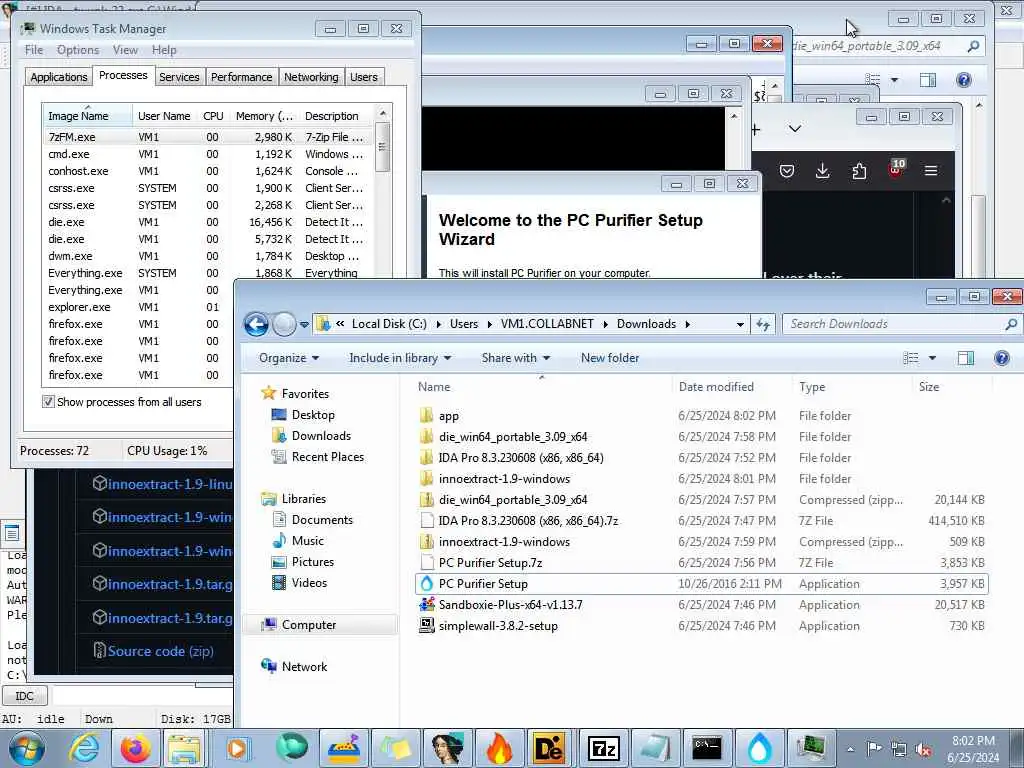Image resolution: width=1024 pixels, height=768 pixels.
Task: Expand Organize dropdown in Explorer toolbar
Action: point(289,358)
